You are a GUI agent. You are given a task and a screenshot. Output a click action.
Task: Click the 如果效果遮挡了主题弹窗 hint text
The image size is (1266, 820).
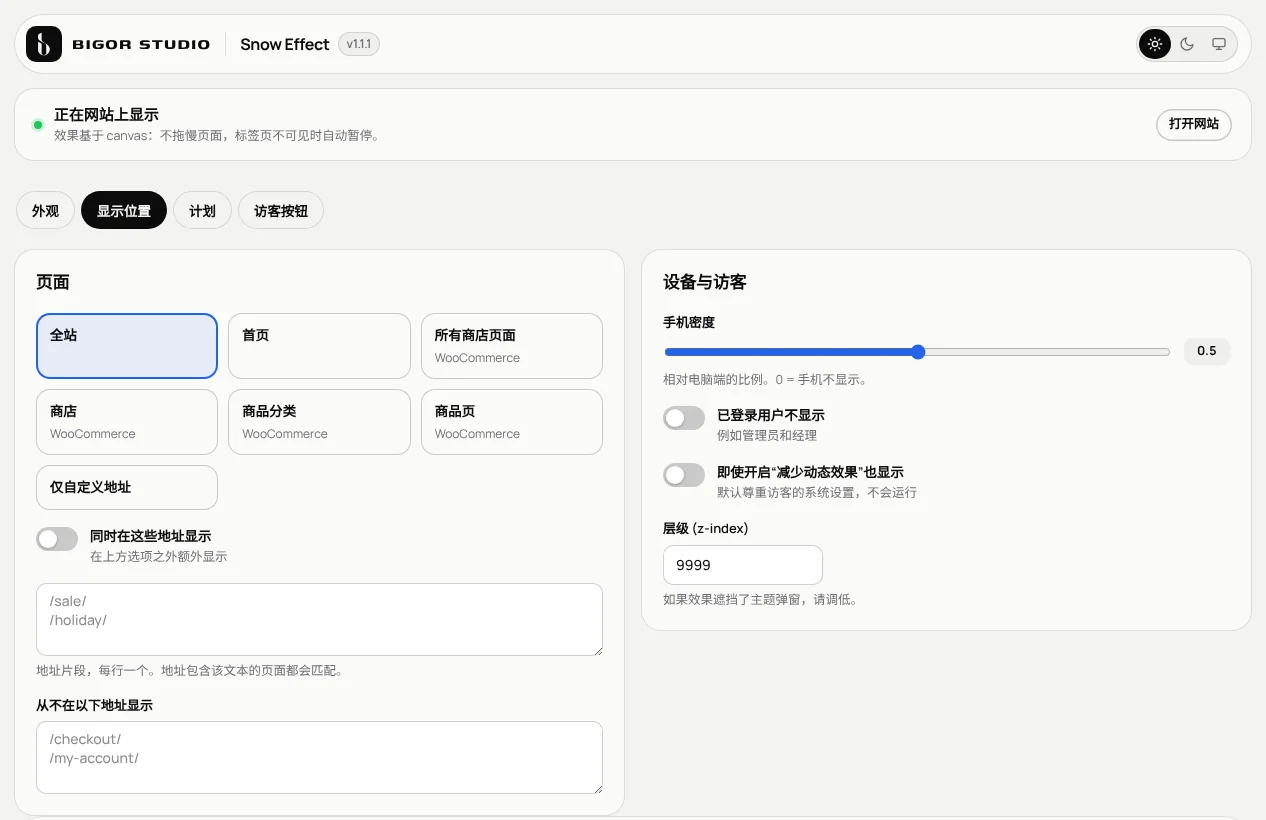coord(761,600)
